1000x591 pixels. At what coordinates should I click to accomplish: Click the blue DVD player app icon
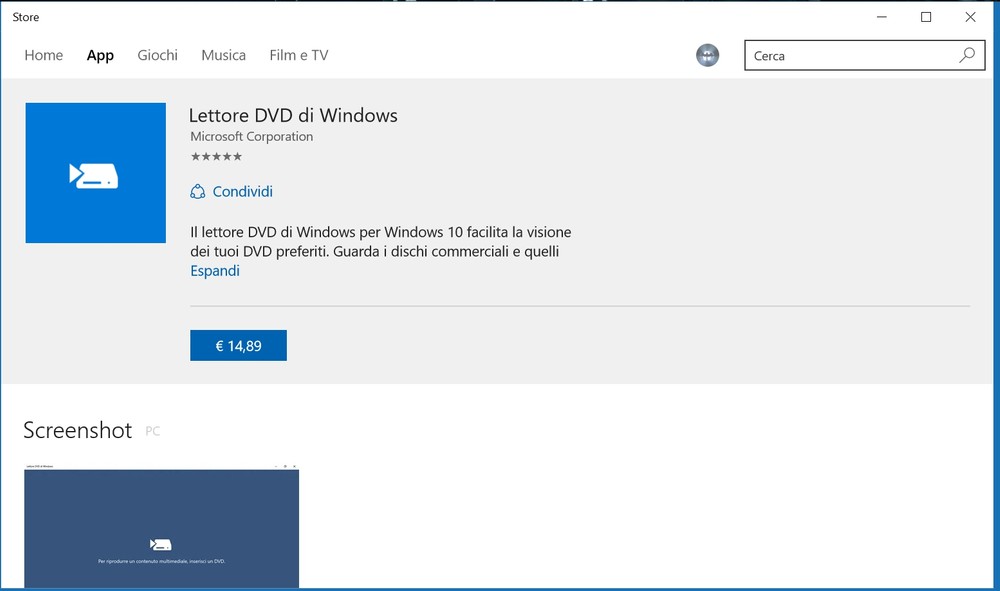[x=96, y=173]
